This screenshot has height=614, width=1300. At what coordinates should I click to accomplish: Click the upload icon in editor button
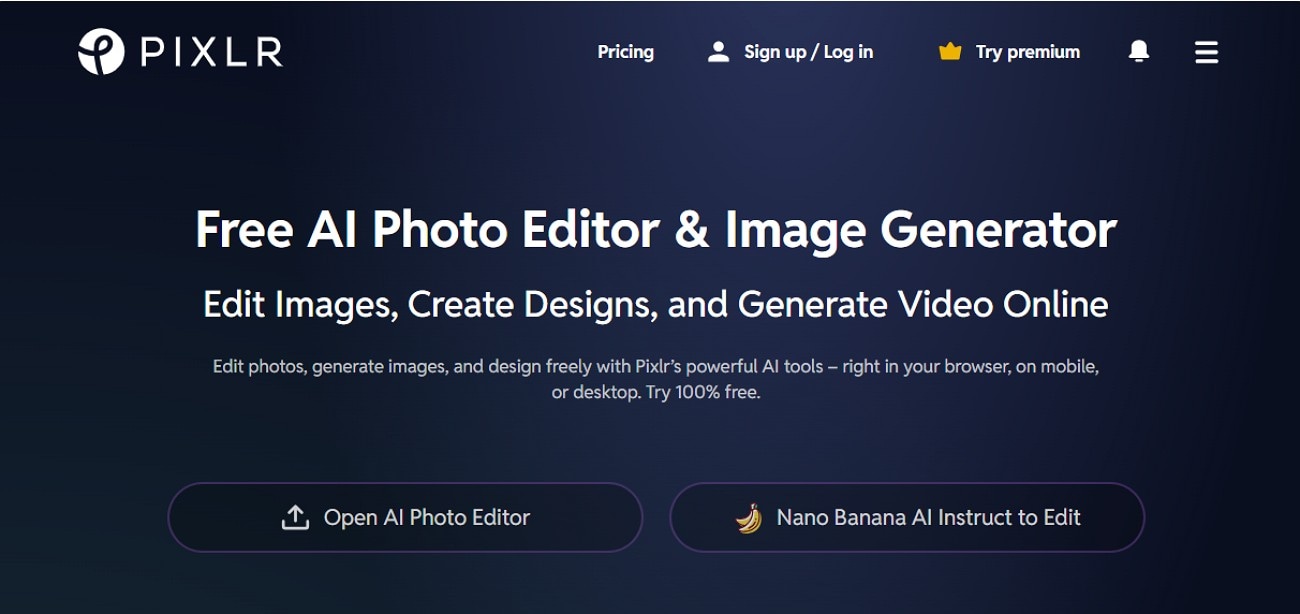tap(295, 517)
